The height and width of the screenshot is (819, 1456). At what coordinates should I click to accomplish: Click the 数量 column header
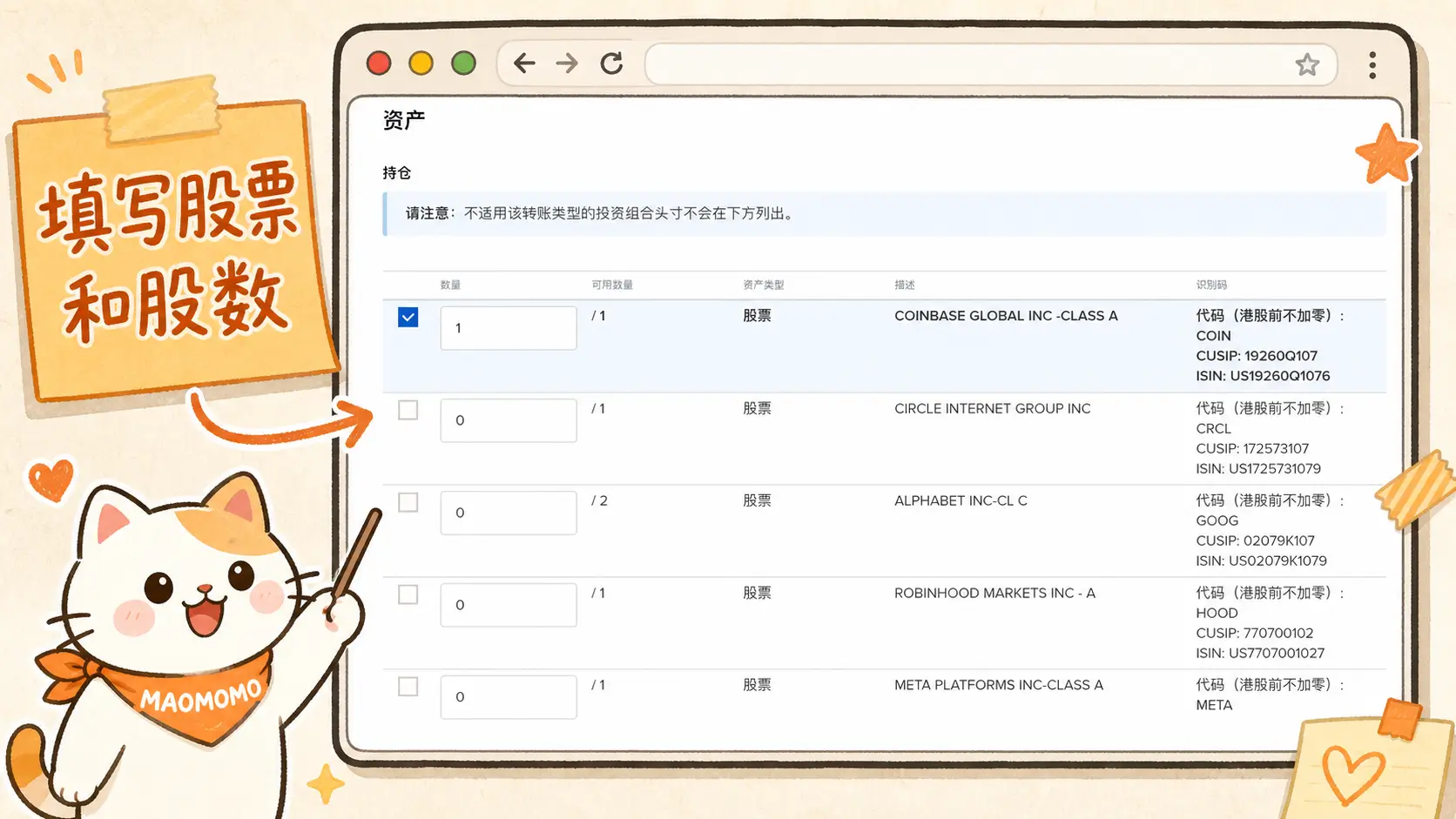pyautogui.click(x=450, y=285)
